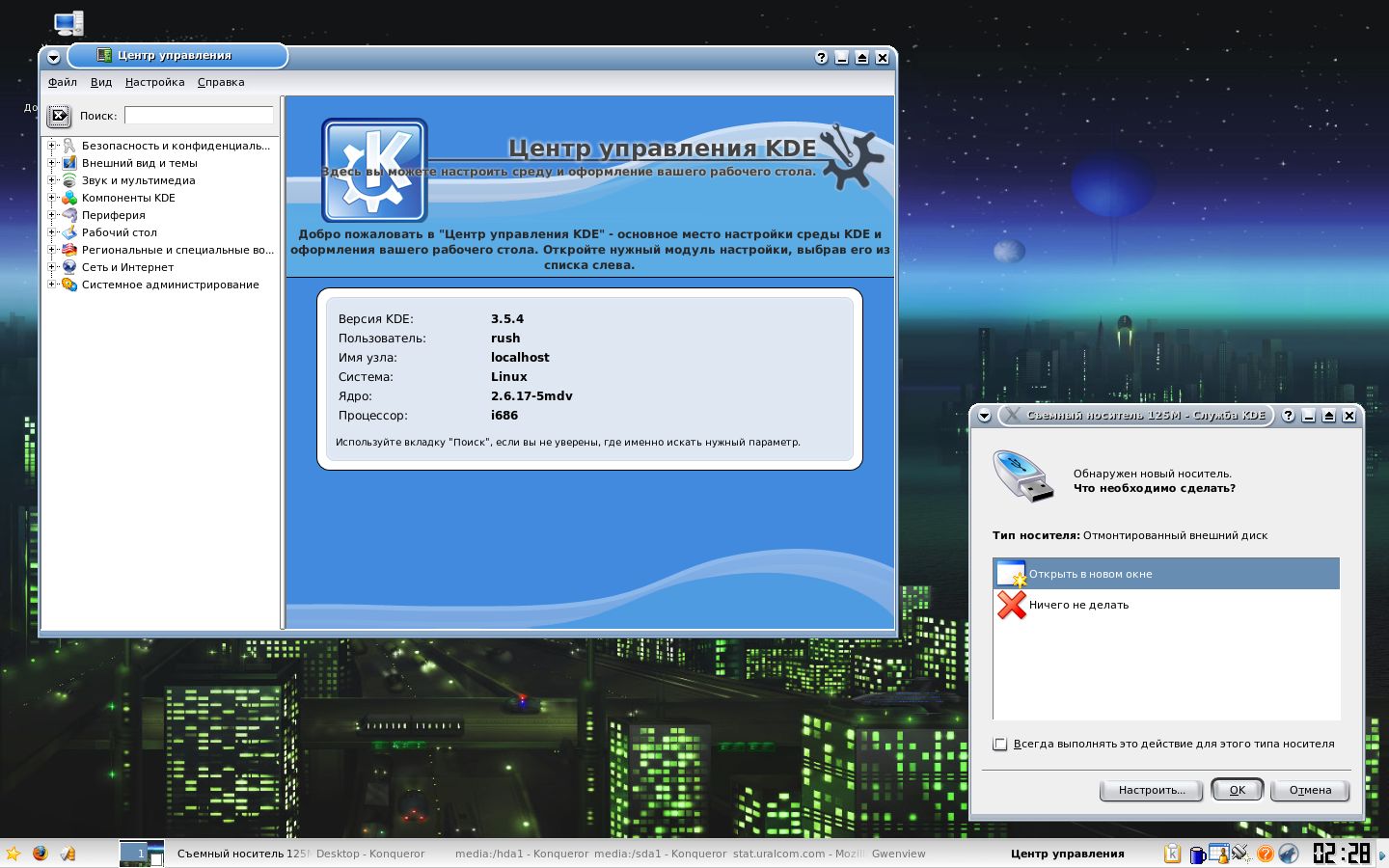Open the K menu star icon in panel
The width and height of the screenshot is (1389, 868).
click(14, 854)
